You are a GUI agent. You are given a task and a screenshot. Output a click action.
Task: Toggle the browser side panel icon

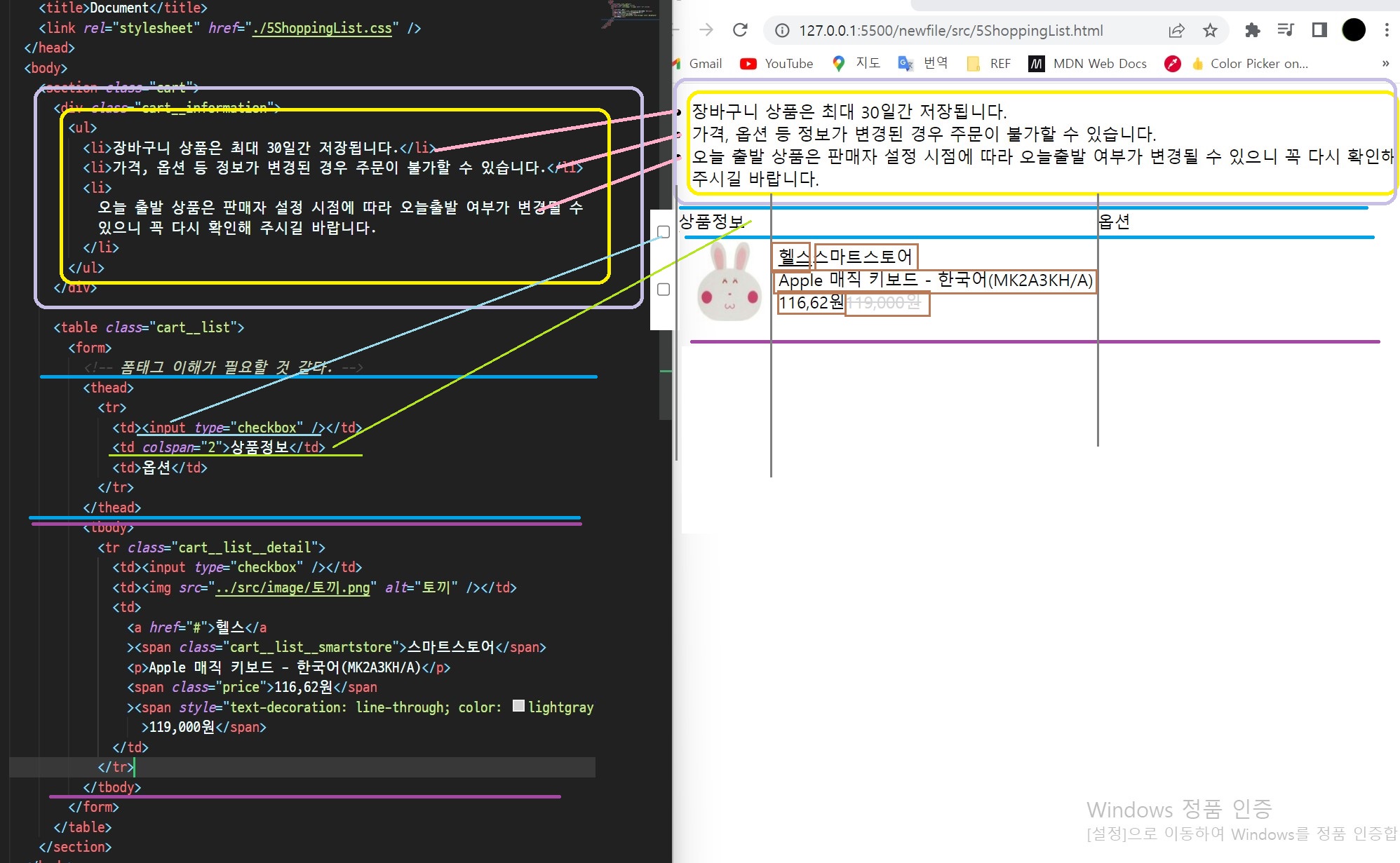point(1319,30)
